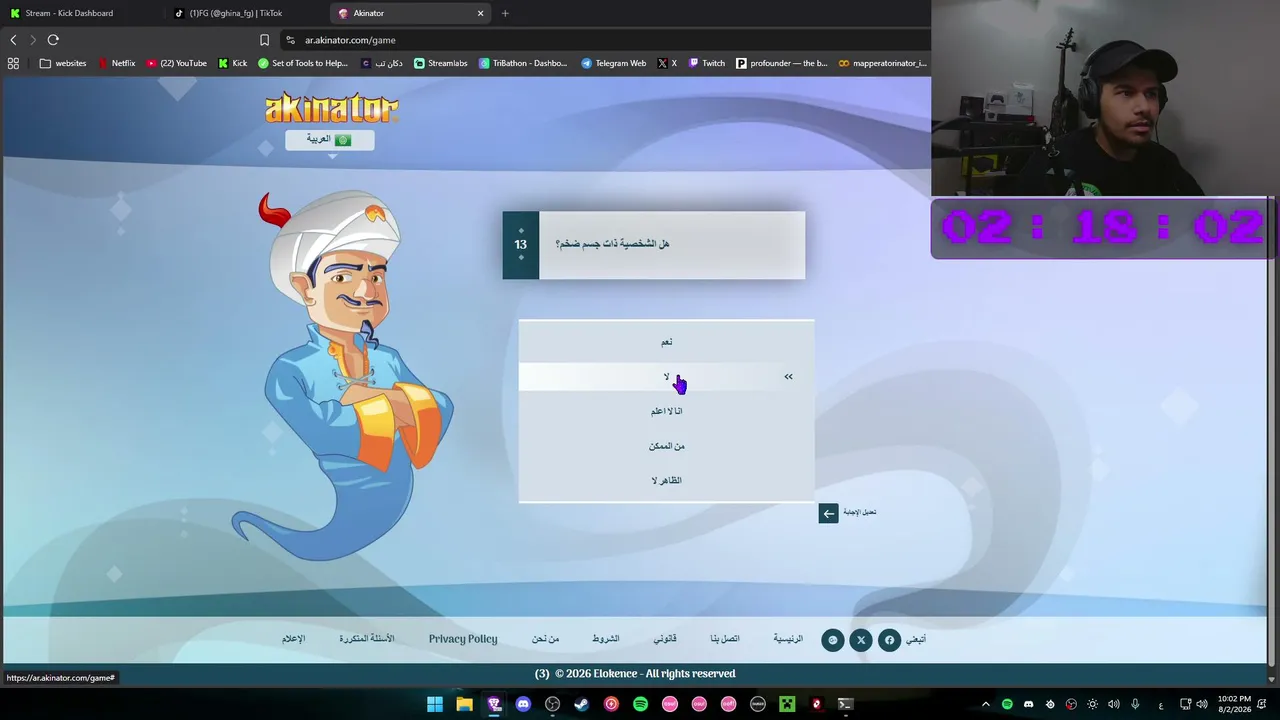Viewport: 1280px width, 720px height.
Task: Open the العربية language selector
Action: tap(329, 140)
